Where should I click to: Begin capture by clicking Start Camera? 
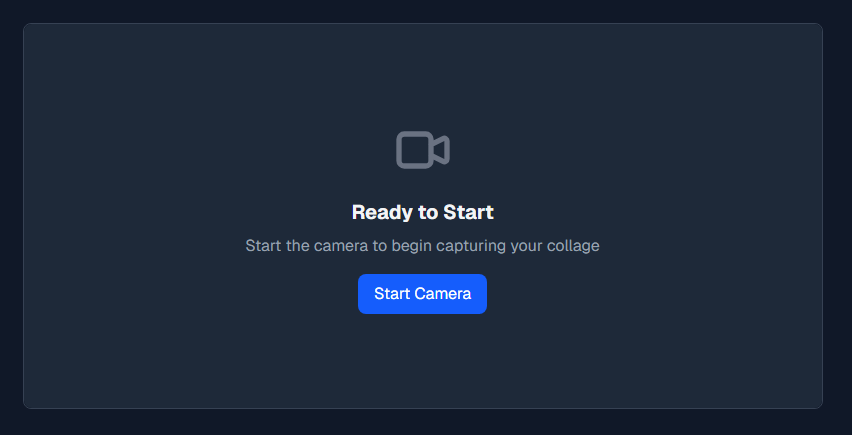coord(422,294)
